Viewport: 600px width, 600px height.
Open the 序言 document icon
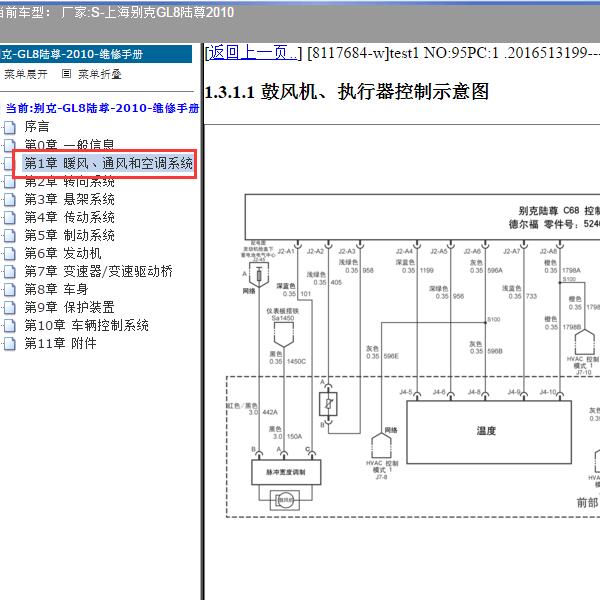click(9, 127)
